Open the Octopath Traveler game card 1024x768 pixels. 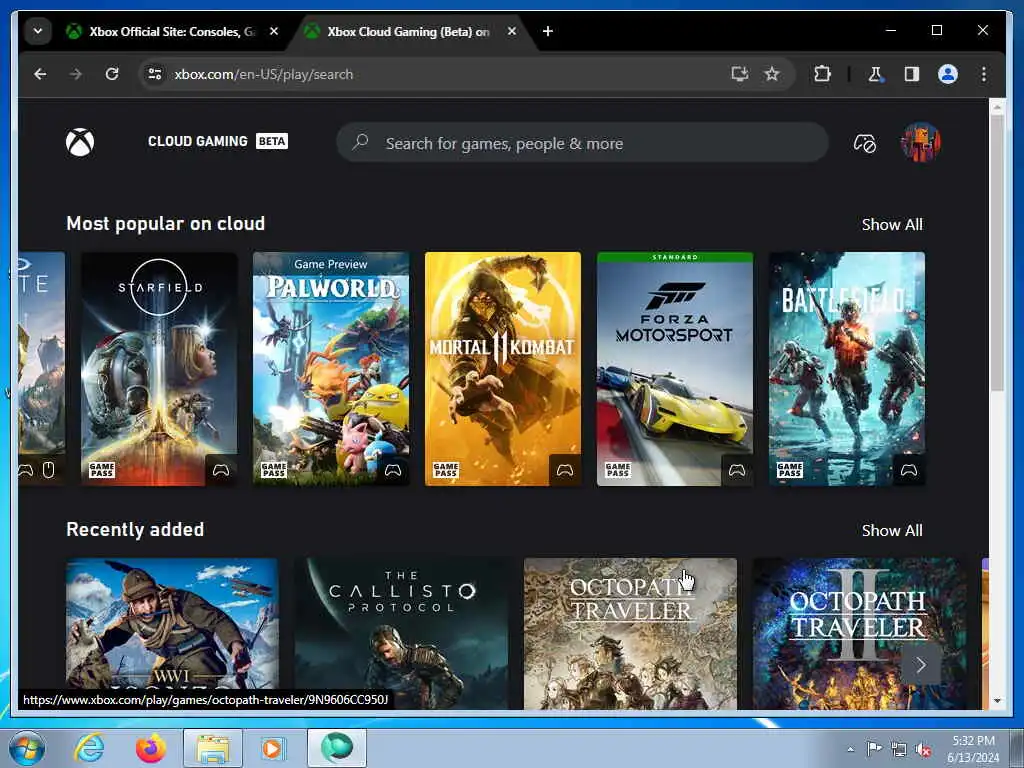pyautogui.click(x=630, y=633)
